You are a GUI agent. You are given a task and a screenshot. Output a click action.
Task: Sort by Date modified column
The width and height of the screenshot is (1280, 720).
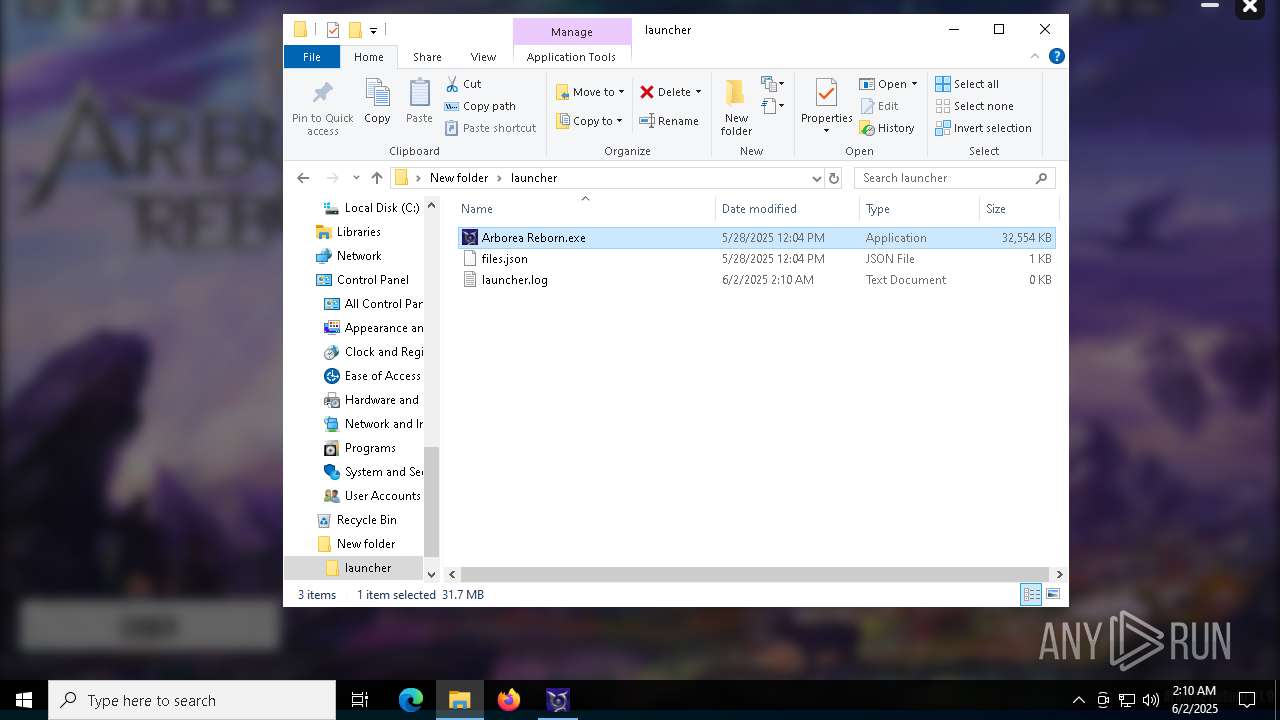(787, 209)
